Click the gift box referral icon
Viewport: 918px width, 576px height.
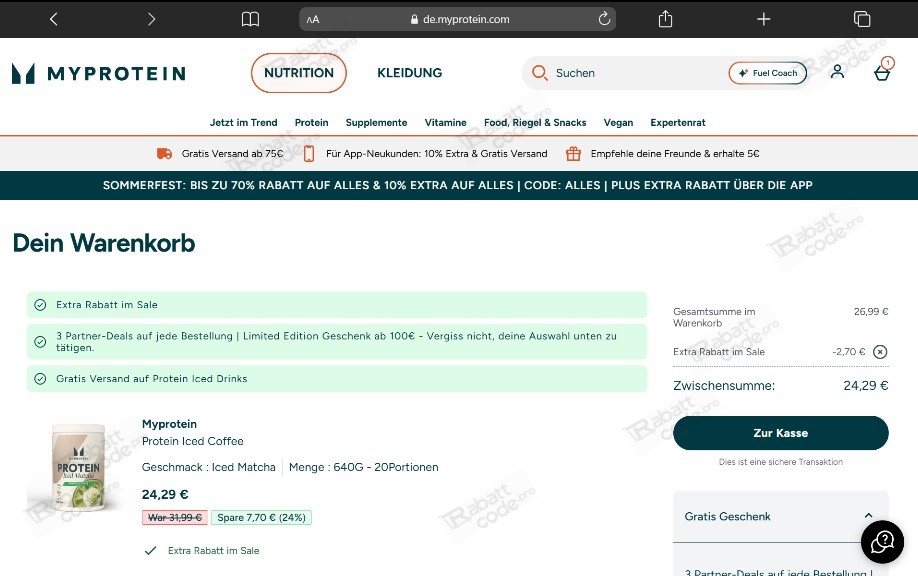(573, 153)
